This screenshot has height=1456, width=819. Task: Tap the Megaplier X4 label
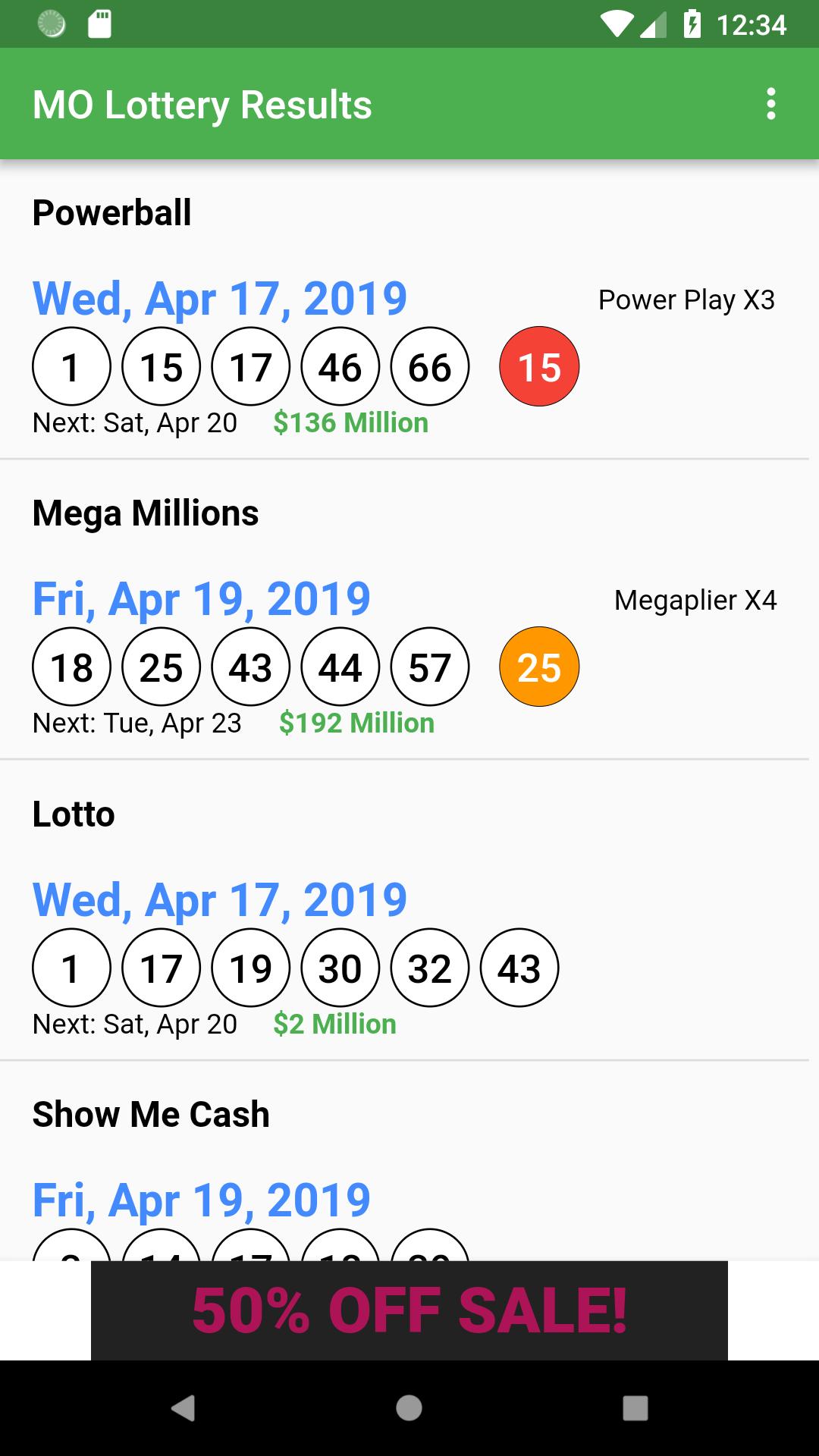point(695,601)
